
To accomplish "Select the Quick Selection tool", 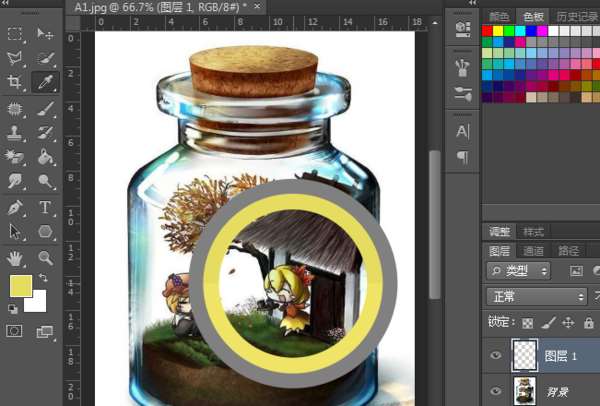I will point(45,58).
